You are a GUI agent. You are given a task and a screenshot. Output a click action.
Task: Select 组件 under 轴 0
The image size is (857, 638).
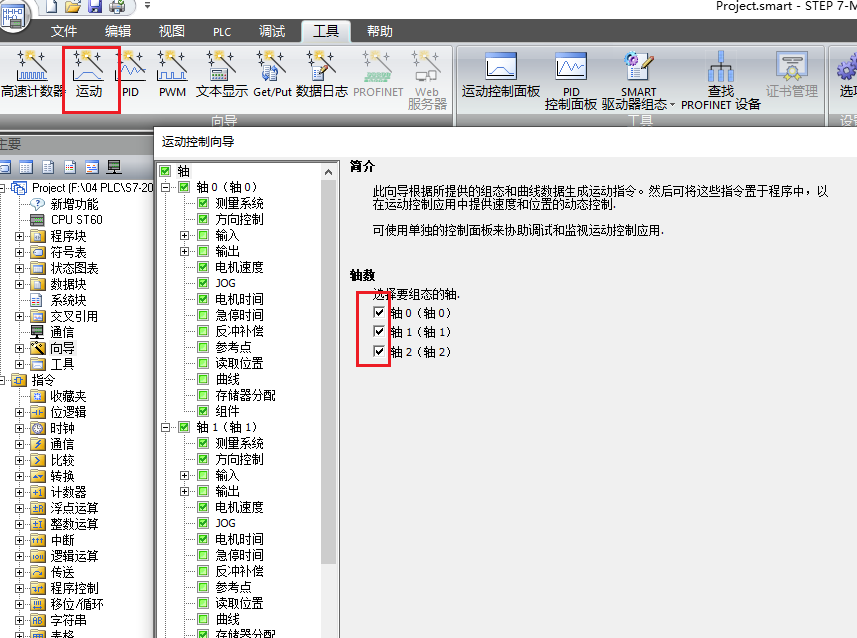227,411
